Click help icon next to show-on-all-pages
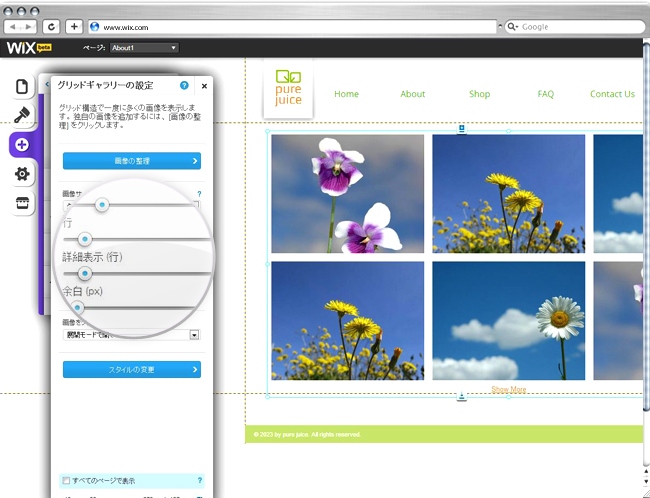 (200, 480)
